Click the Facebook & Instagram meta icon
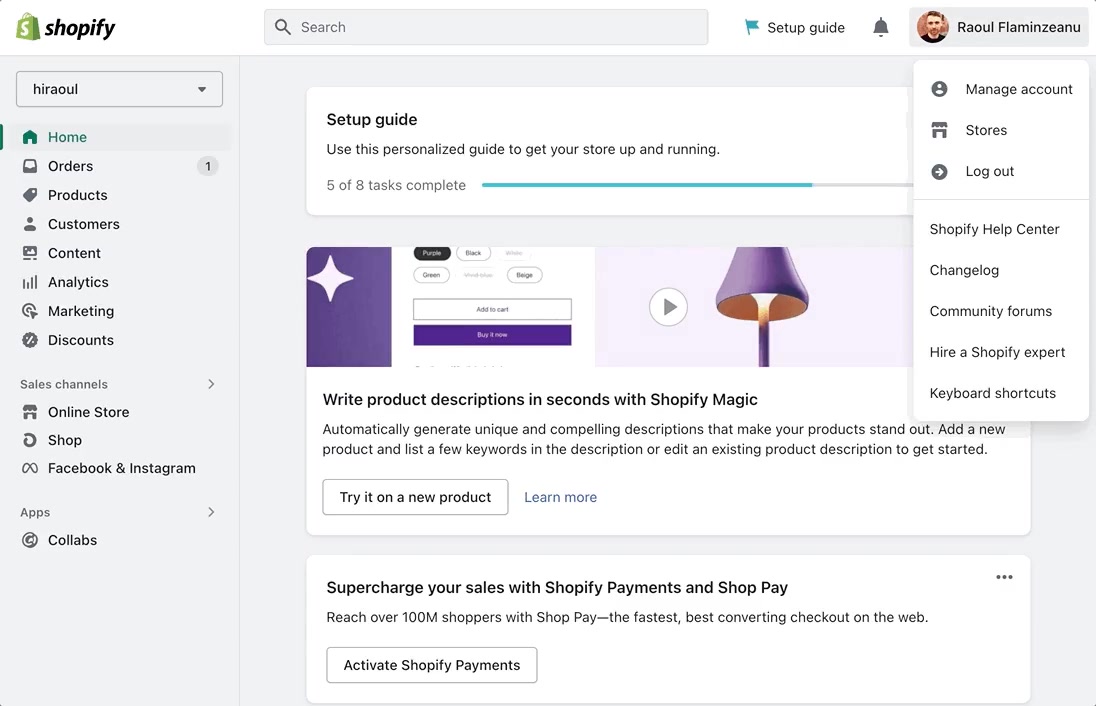The width and height of the screenshot is (1096, 706). (30, 468)
